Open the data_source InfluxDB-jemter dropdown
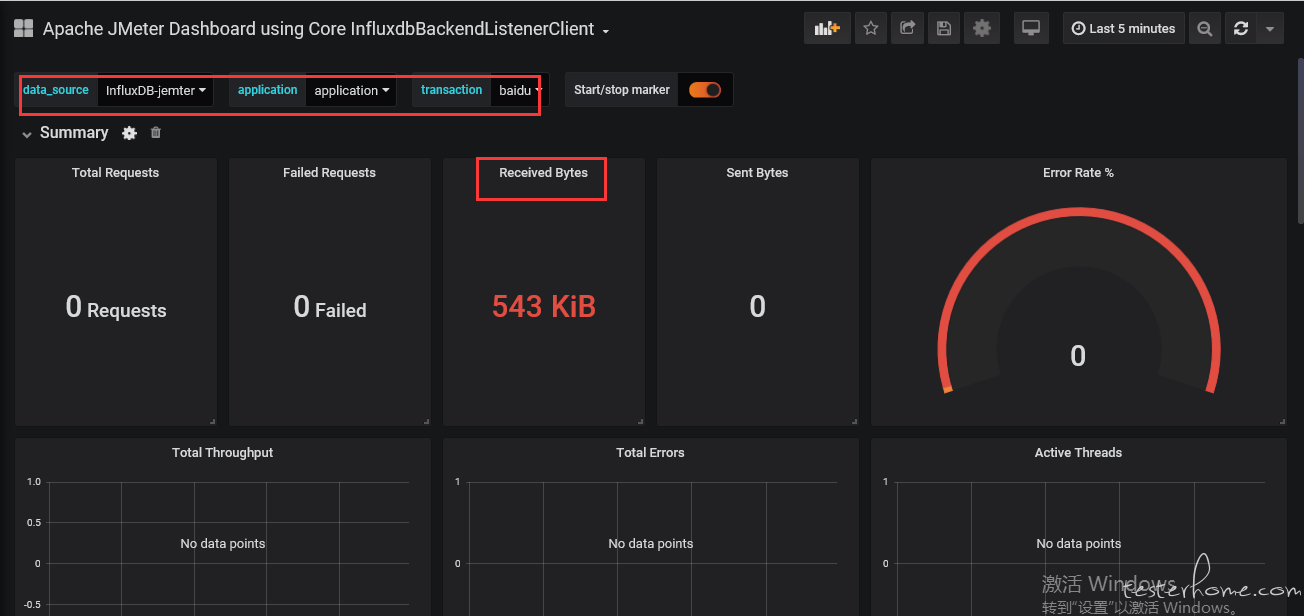This screenshot has width=1304, height=616. (x=156, y=90)
